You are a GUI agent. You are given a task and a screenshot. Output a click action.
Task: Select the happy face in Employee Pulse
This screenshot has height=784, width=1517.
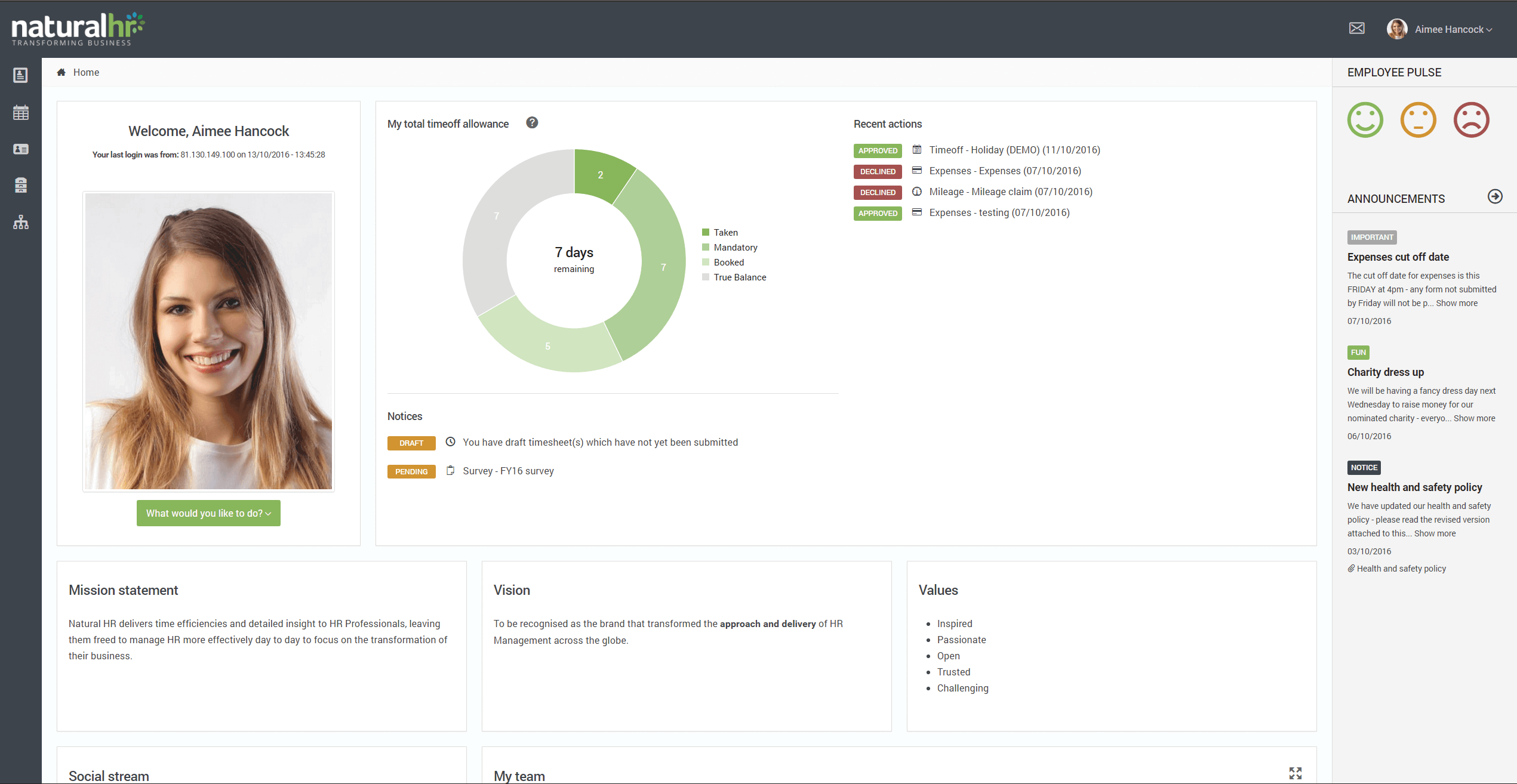click(1365, 119)
